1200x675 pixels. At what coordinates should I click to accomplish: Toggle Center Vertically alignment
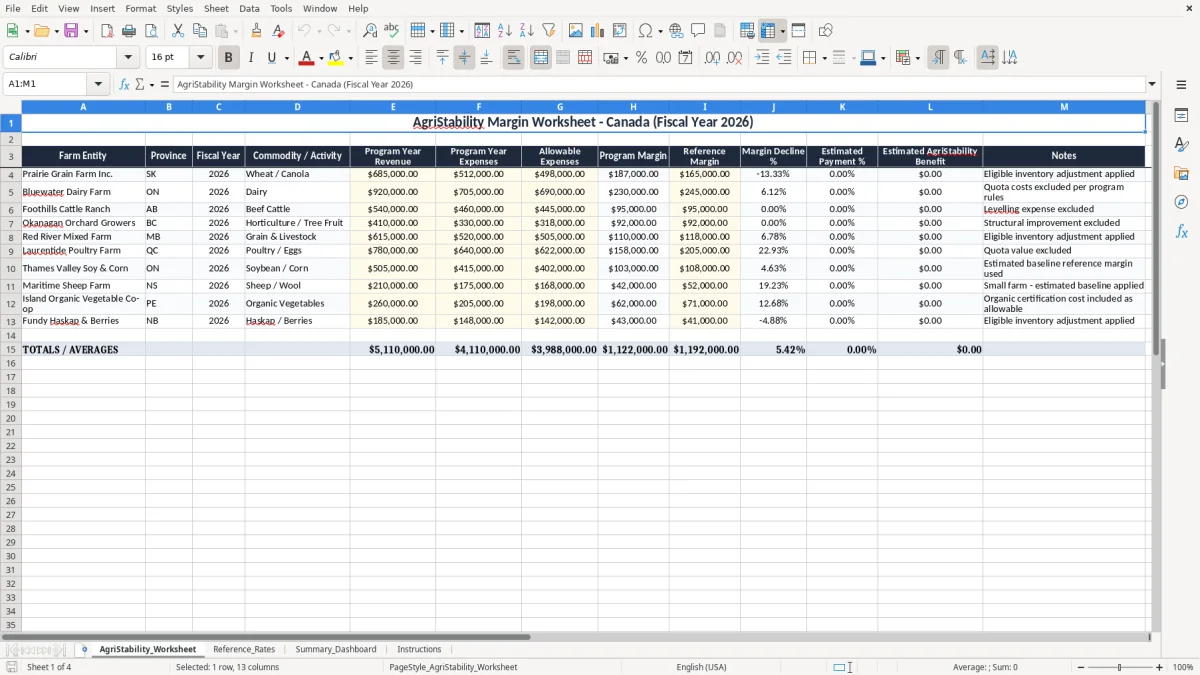tap(464, 57)
